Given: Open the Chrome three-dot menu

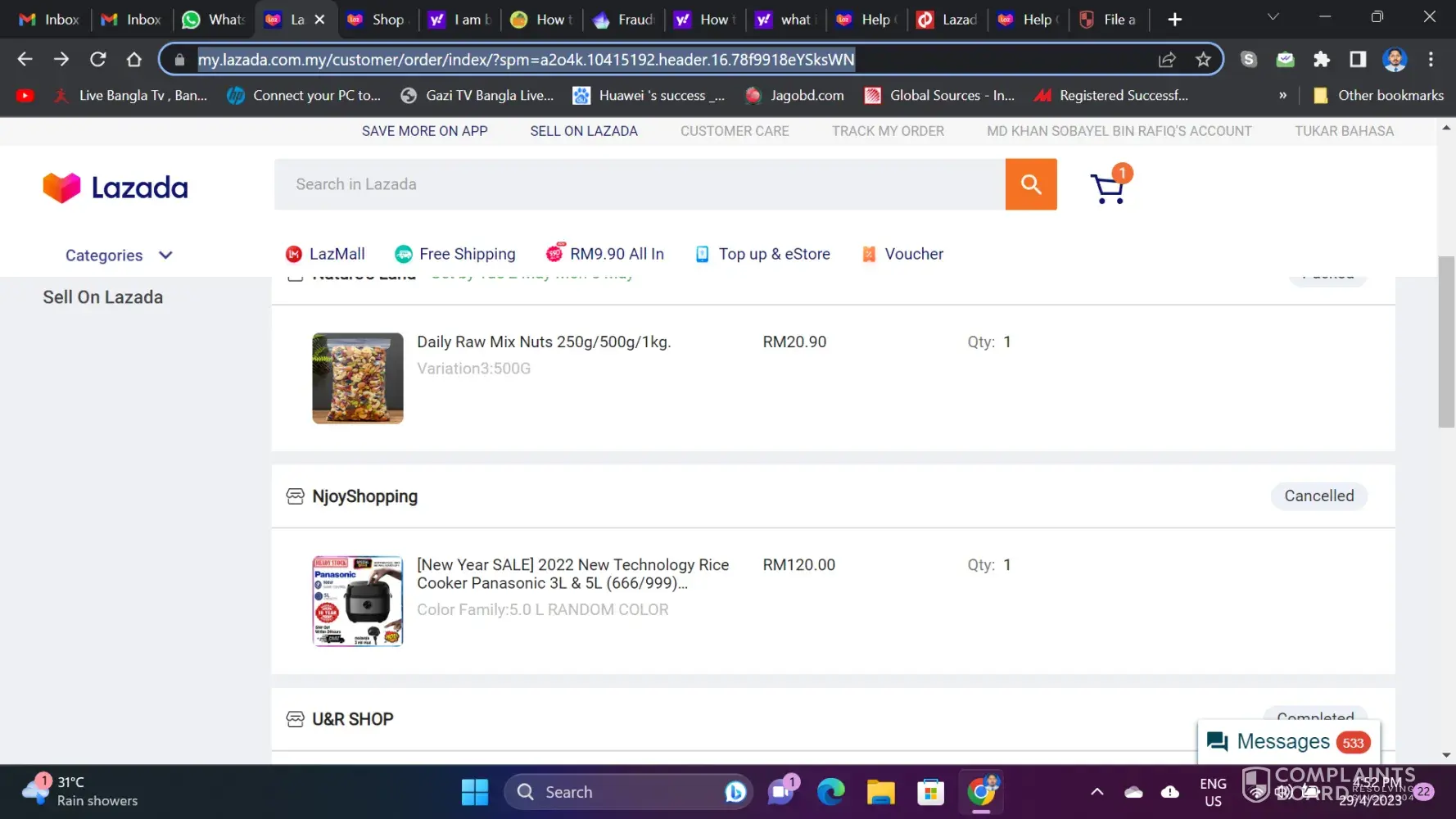Looking at the screenshot, I should [x=1431, y=59].
